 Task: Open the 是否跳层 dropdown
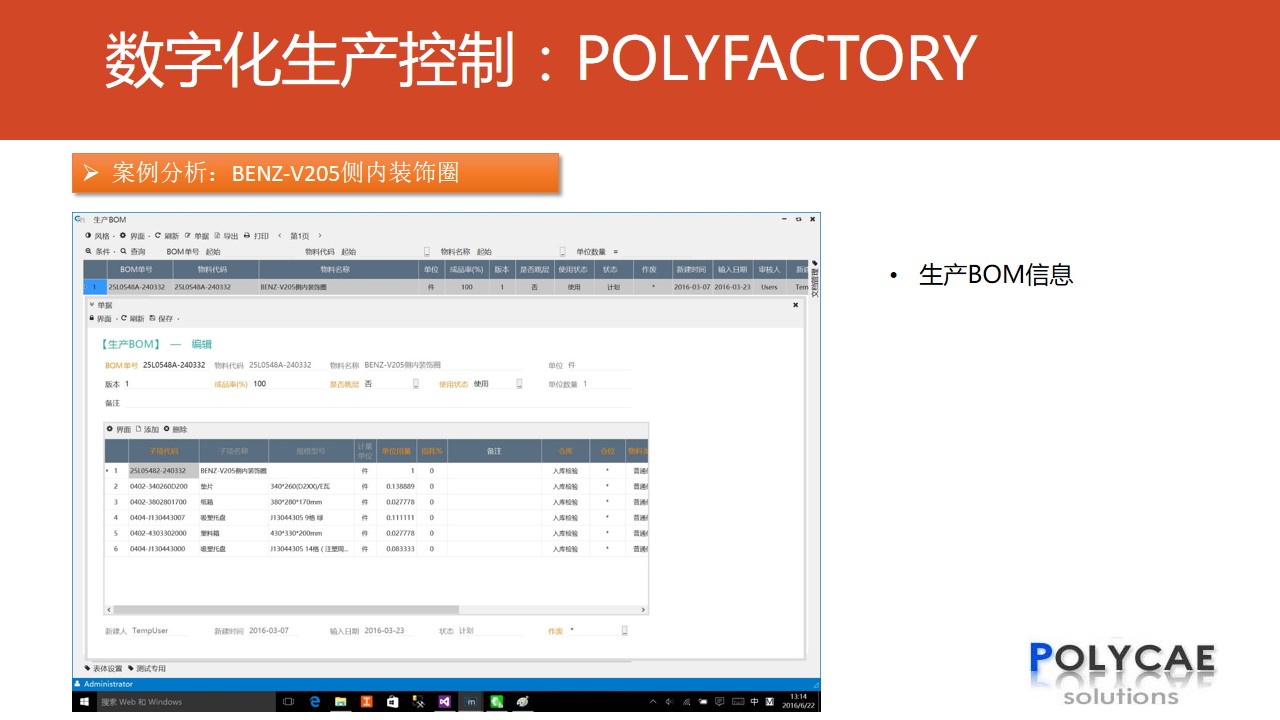(416, 384)
